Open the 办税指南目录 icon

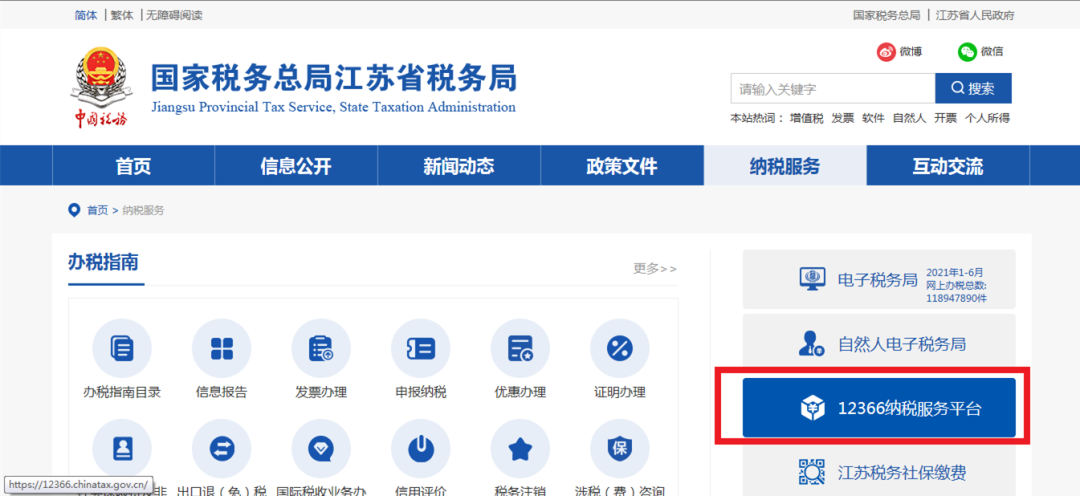pos(122,349)
